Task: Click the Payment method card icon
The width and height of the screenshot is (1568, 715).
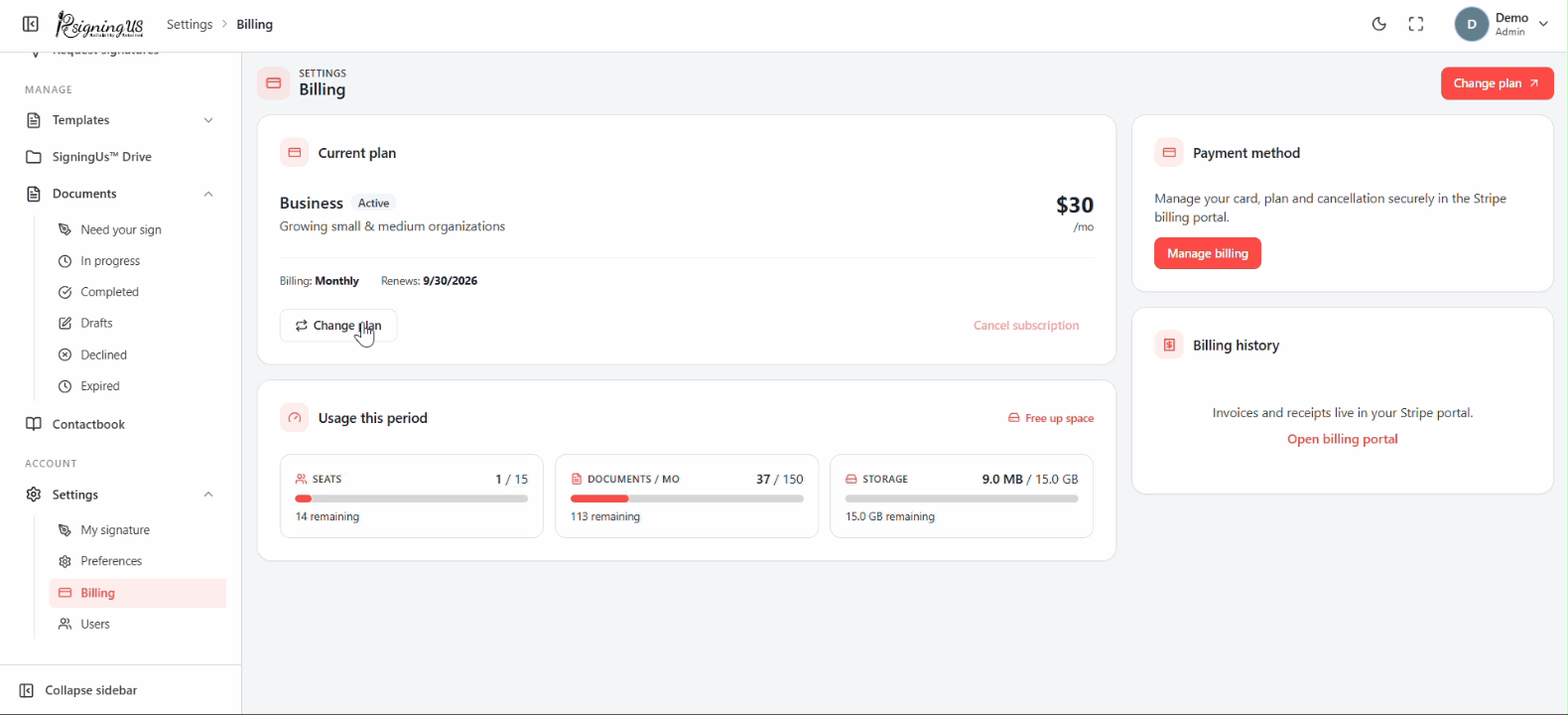Action: click(1169, 153)
